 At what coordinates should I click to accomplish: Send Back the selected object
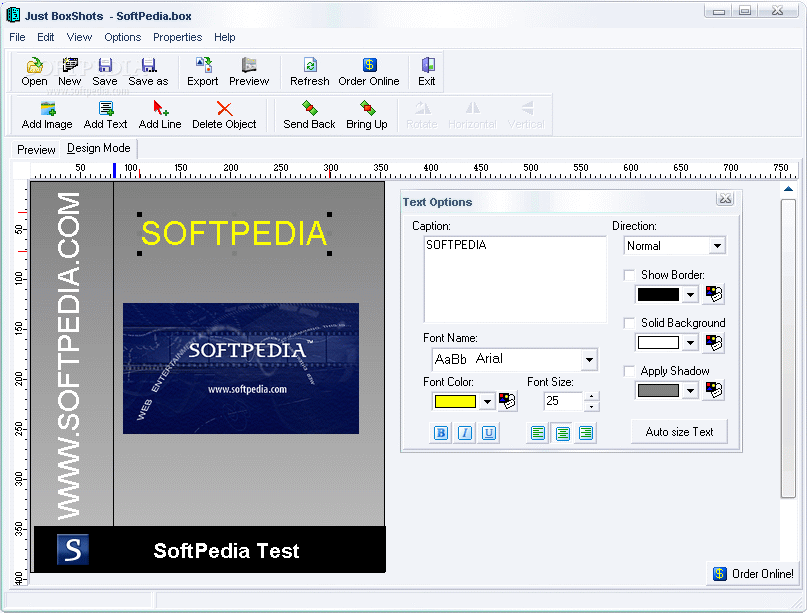pyautogui.click(x=309, y=115)
